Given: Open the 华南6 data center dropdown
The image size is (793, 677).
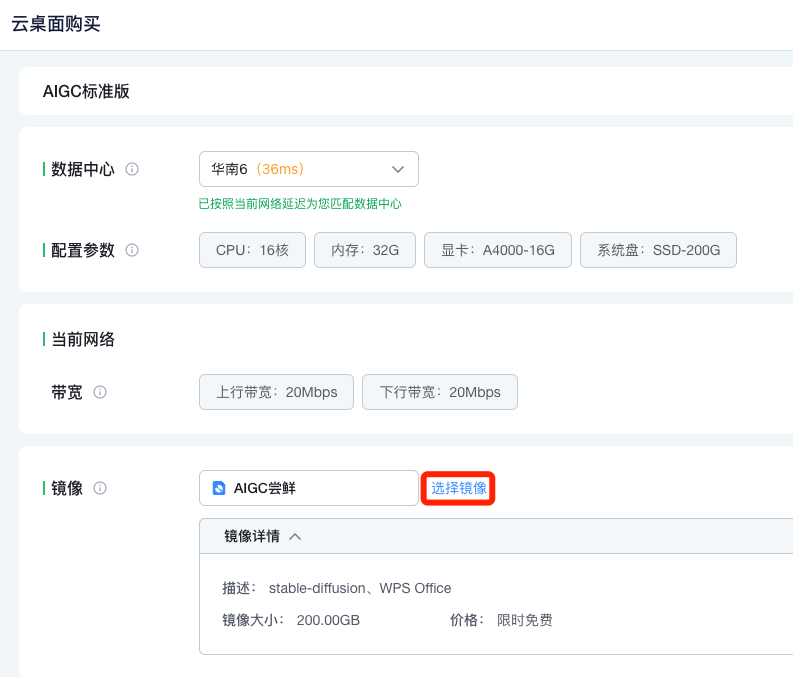Looking at the screenshot, I should tap(309, 169).
